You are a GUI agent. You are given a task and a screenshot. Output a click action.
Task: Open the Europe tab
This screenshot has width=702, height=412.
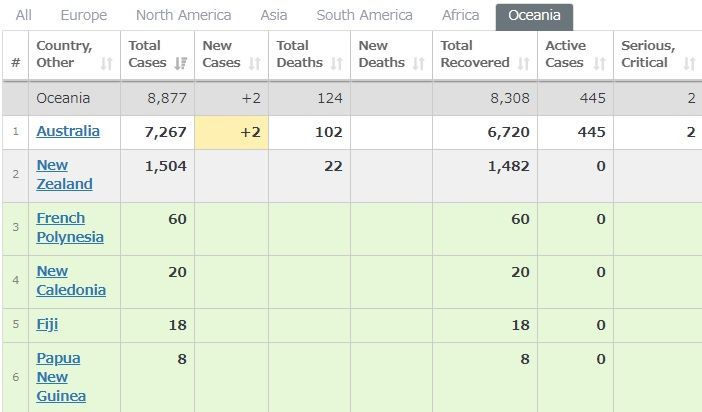tap(84, 15)
